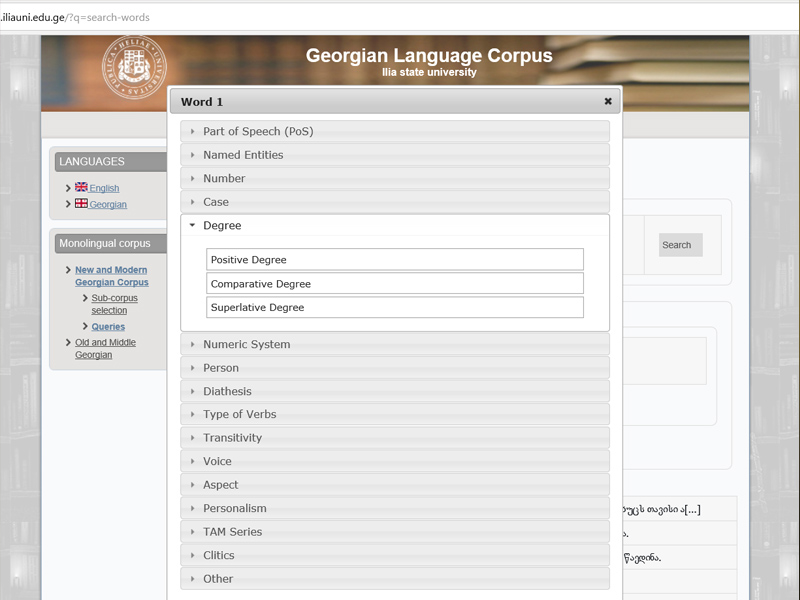Expand the Type of Verbs section
The height and width of the screenshot is (600, 800).
click(x=395, y=414)
